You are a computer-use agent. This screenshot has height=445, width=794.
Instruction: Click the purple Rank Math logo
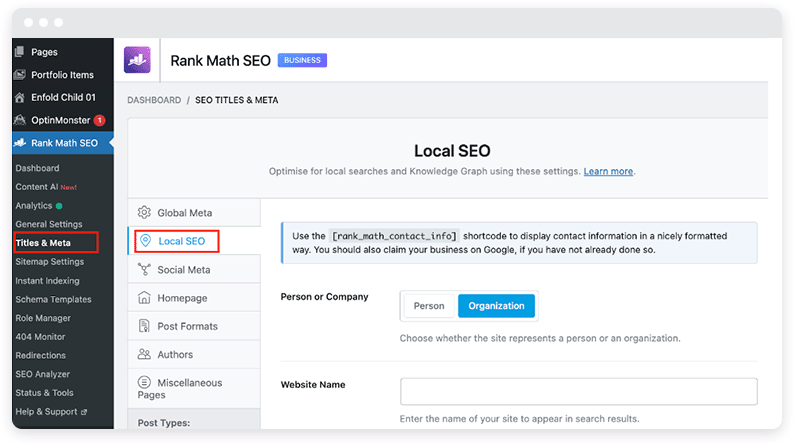tap(137, 60)
